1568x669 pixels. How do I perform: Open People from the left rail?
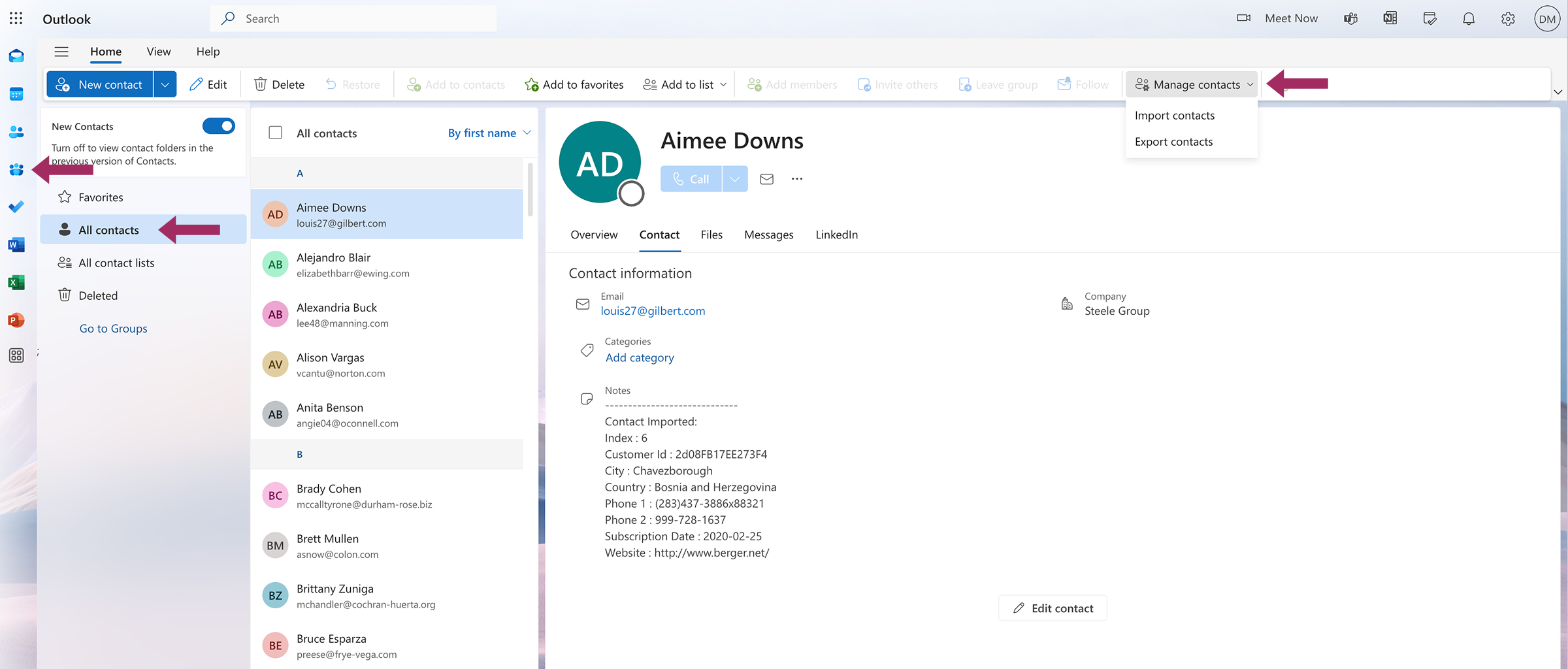click(x=16, y=132)
